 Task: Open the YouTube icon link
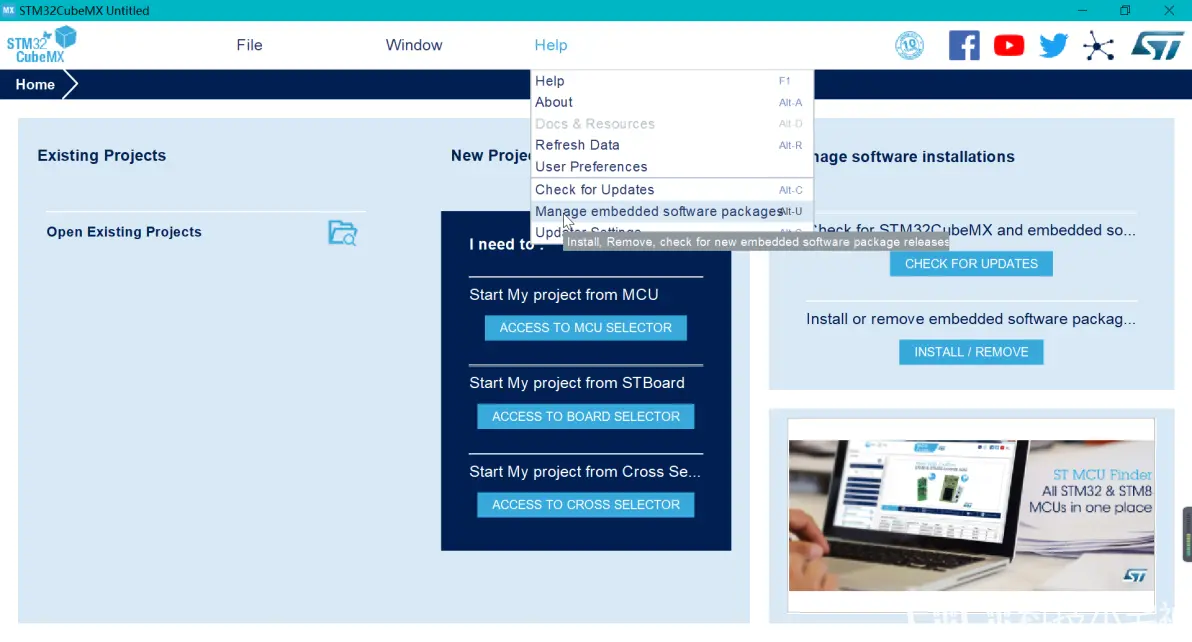(x=1009, y=46)
